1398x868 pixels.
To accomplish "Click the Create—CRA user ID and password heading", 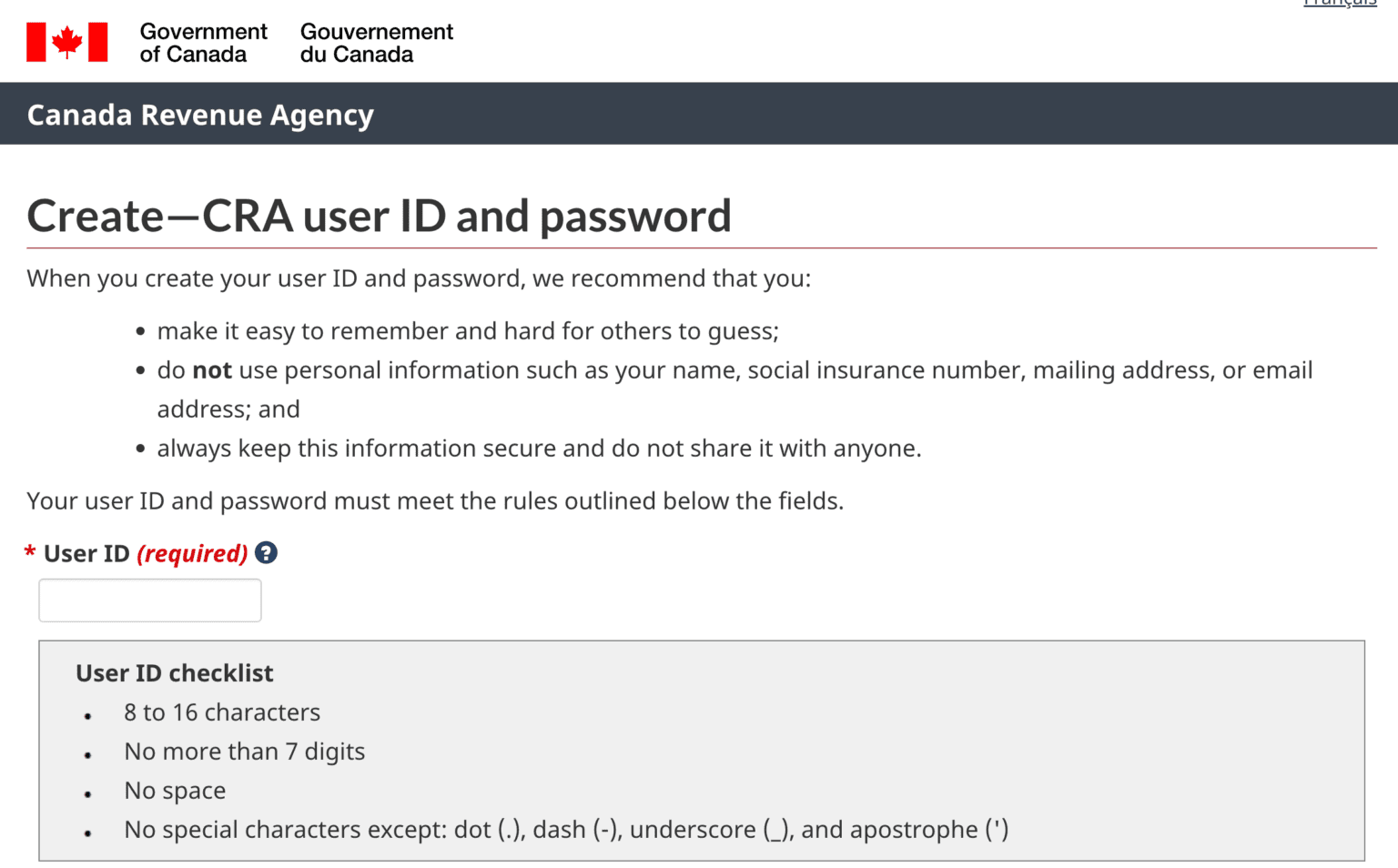I will pyautogui.click(x=379, y=217).
